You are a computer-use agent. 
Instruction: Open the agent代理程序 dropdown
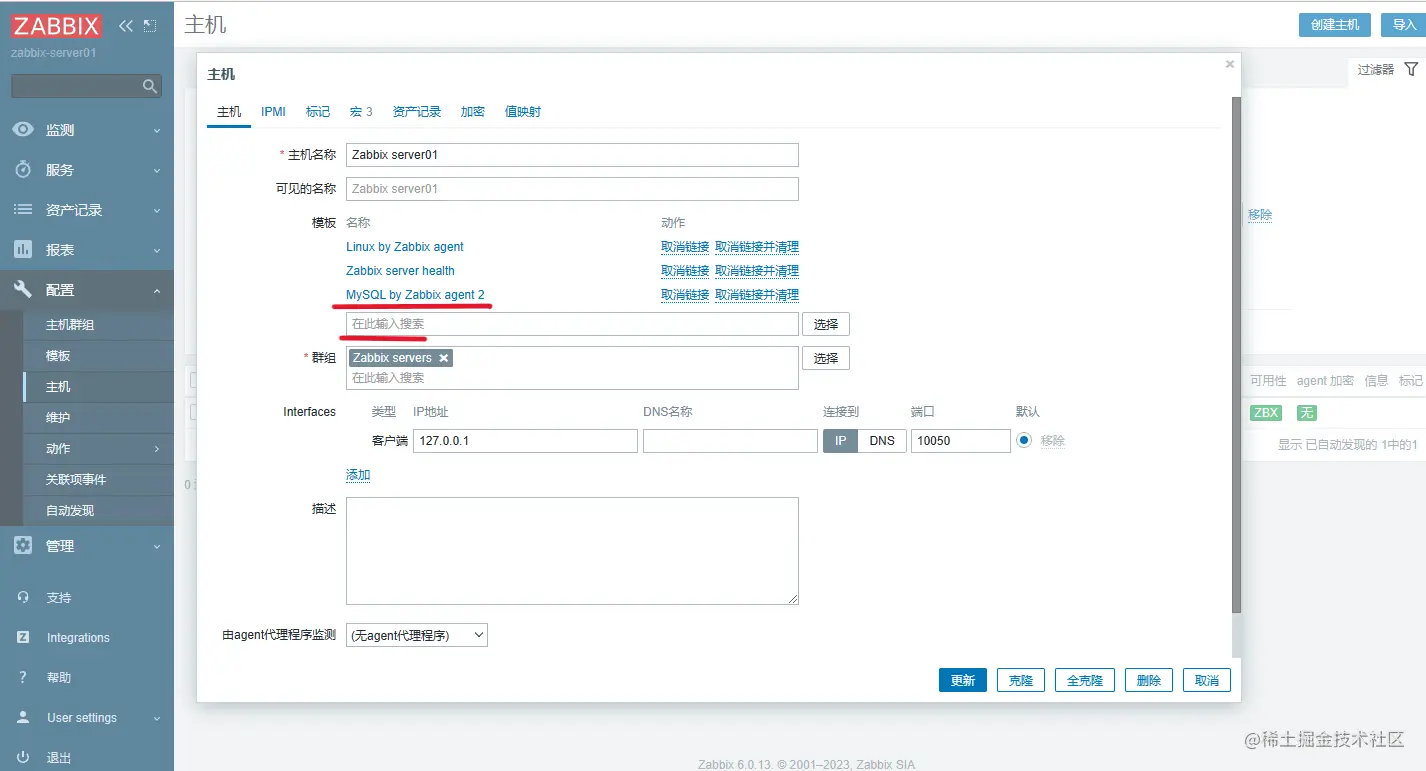(x=417, y=635)
